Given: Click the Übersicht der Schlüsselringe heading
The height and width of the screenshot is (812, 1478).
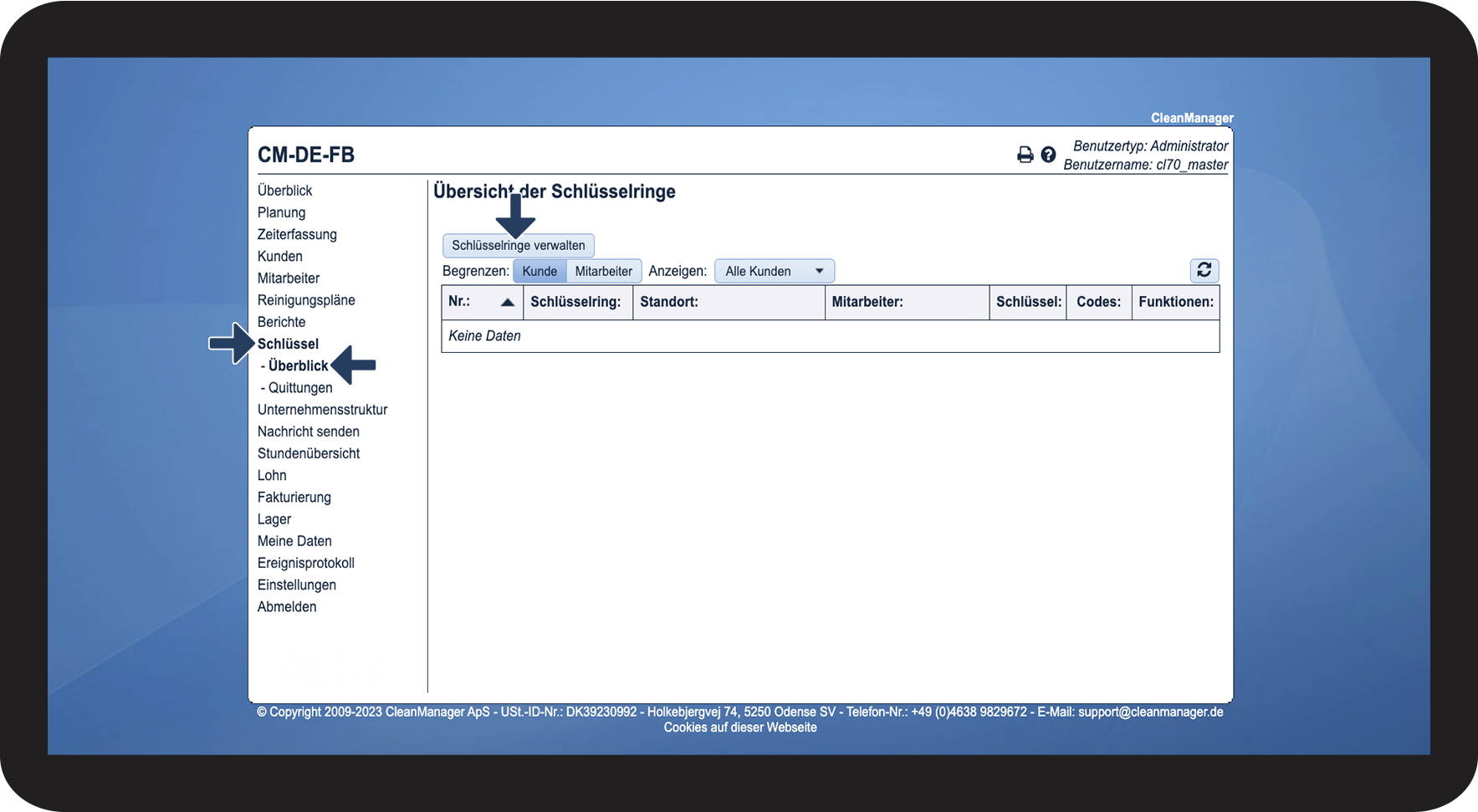Looking at the screenshot, I should (x=555, y=192).
